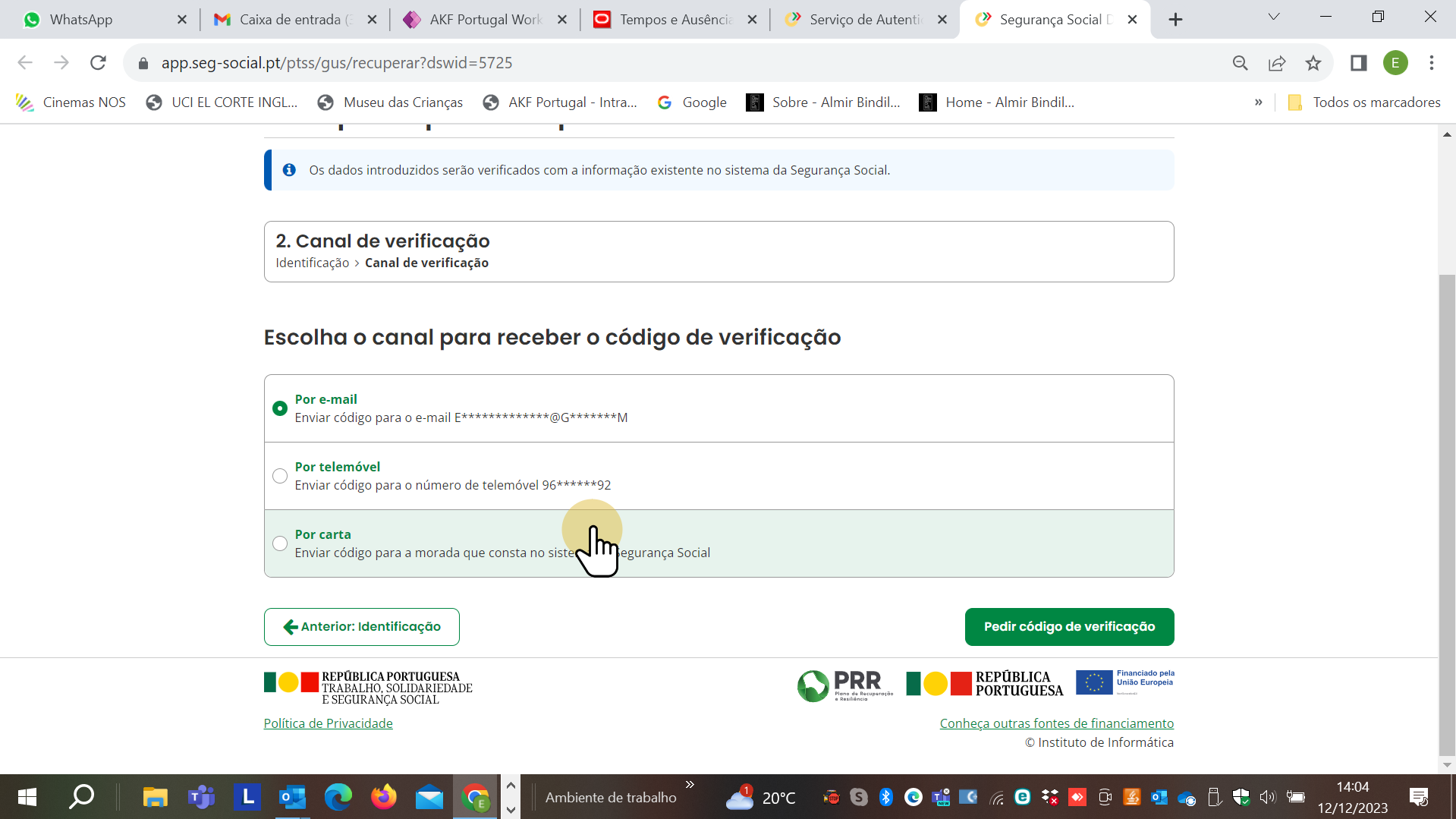Adjust the speaker volume in the tray

[x=1267, y=797]
